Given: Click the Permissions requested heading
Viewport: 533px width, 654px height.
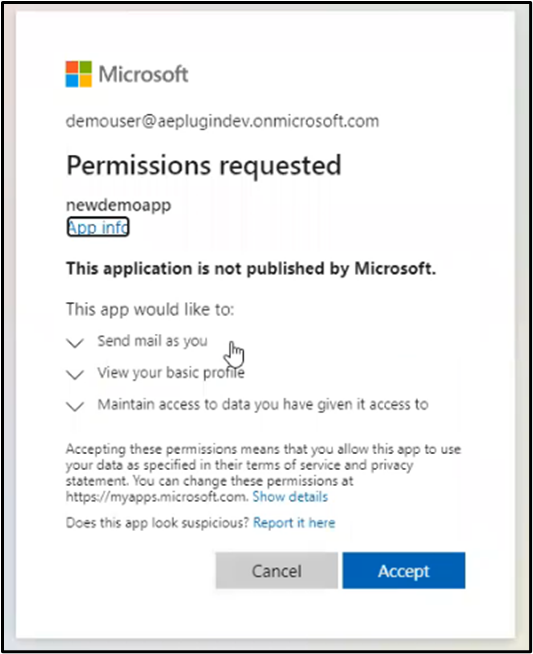Looking at the screenshot, I should (x=204, y=166).
